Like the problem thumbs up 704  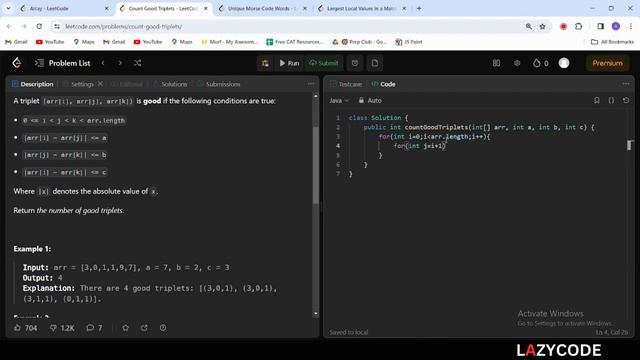25,328
